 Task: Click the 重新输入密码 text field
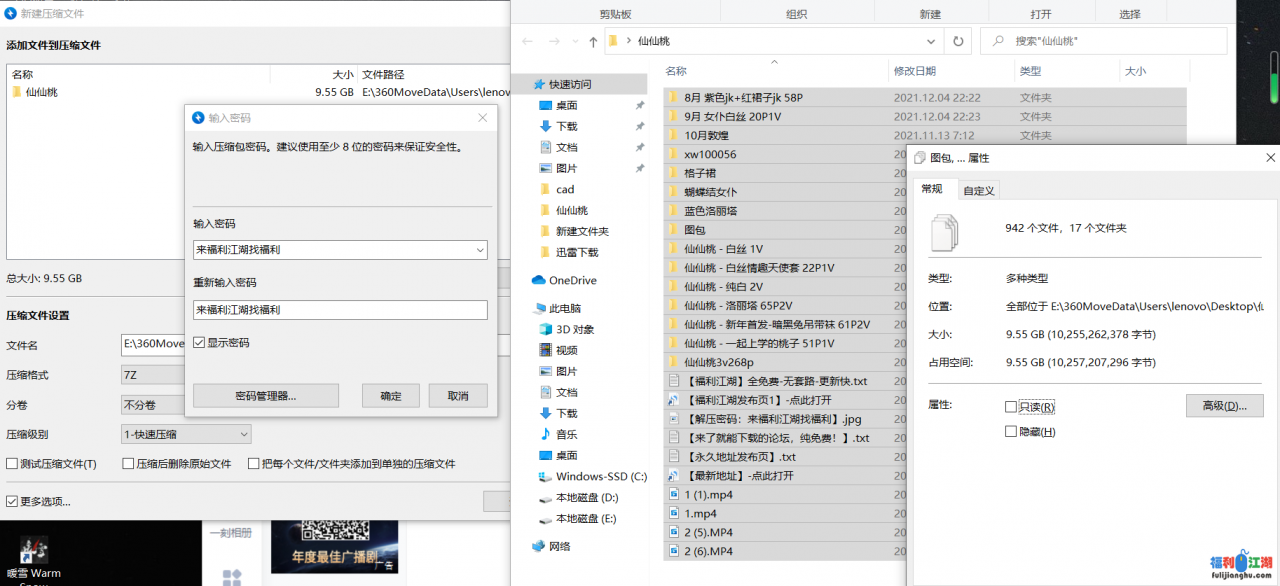pyautogui.click(x=340, y=310)
